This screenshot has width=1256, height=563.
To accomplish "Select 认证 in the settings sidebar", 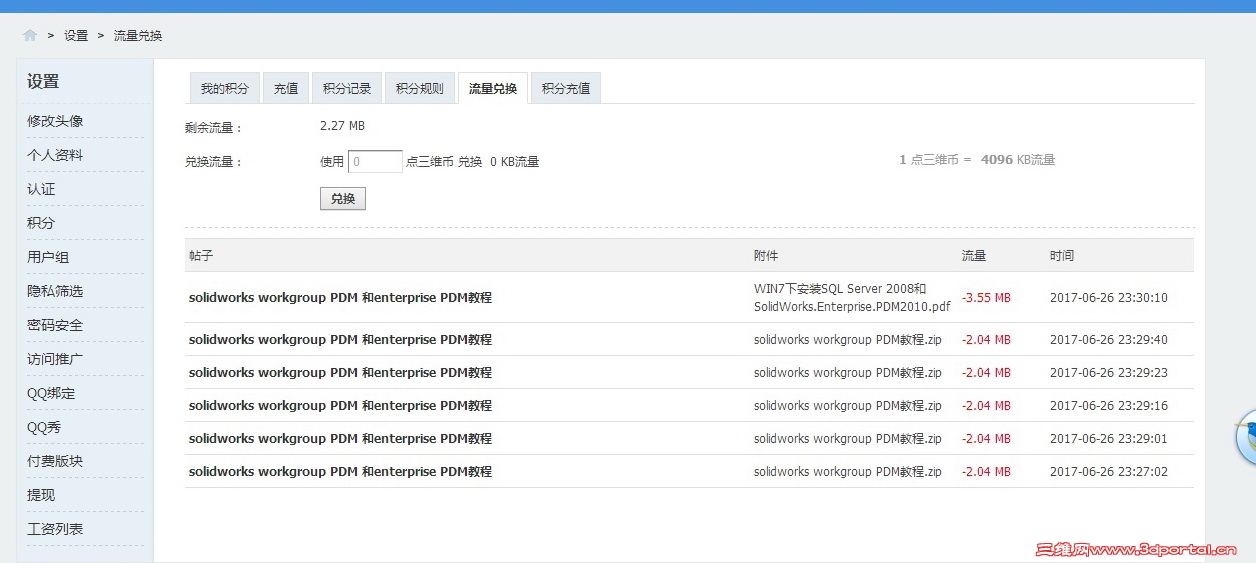I will coord(41,189).
